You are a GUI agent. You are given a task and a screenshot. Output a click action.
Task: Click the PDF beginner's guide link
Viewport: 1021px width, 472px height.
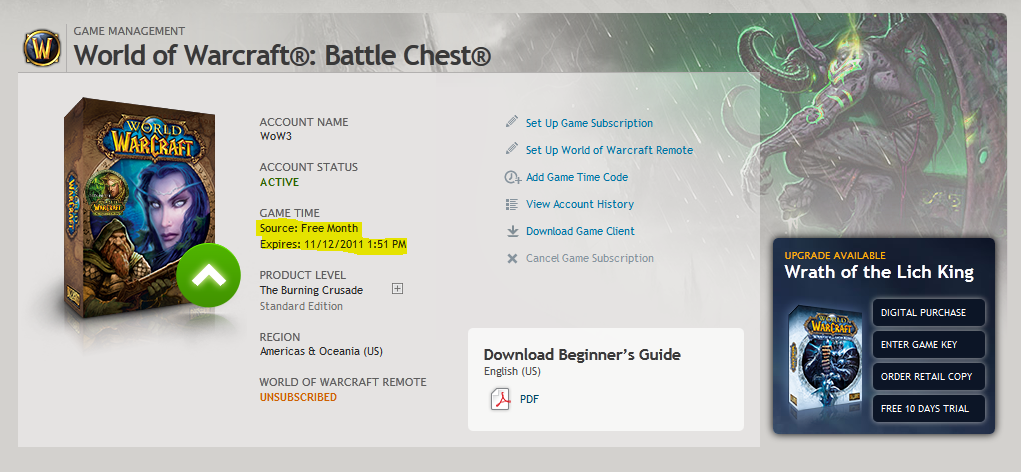529,399
